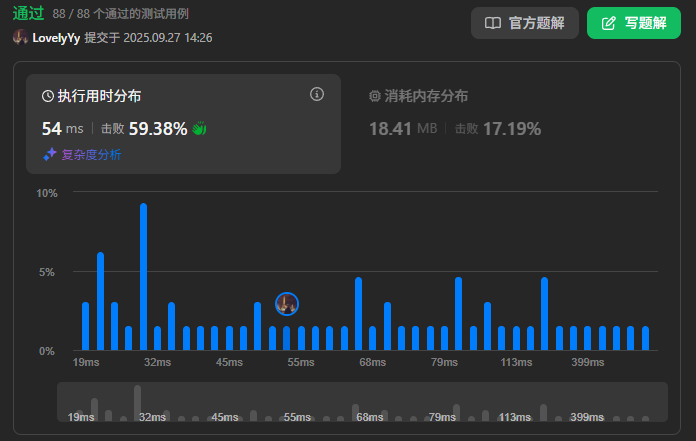Open the 官方题解 official solution

(524, 23)
